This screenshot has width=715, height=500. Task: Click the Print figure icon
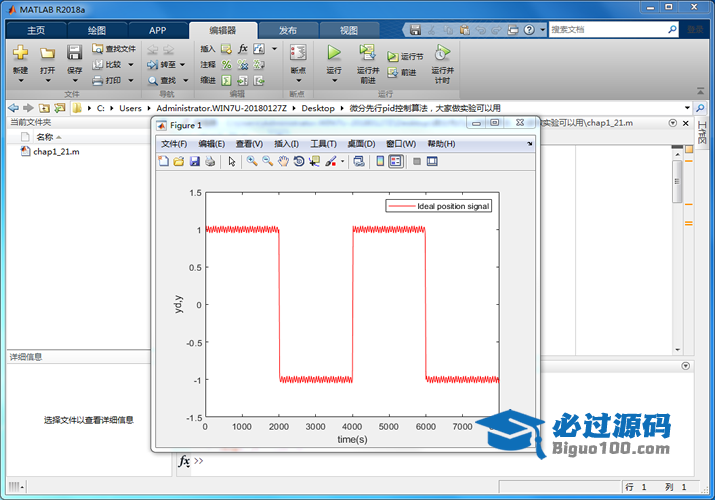[209, 161]
